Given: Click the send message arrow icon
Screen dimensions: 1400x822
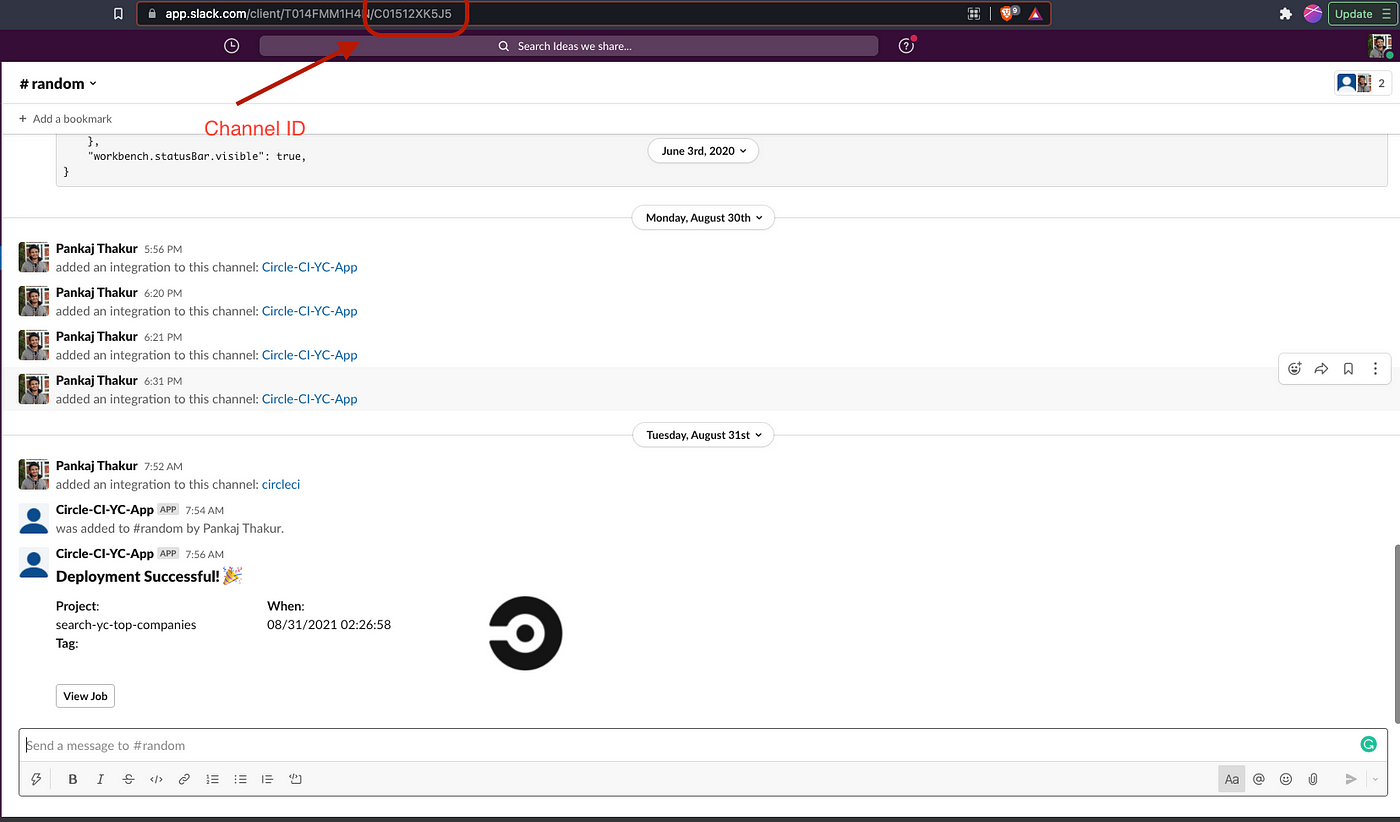Looking at the screenshot, I should pyautogui.click(x=1351, y=779).
